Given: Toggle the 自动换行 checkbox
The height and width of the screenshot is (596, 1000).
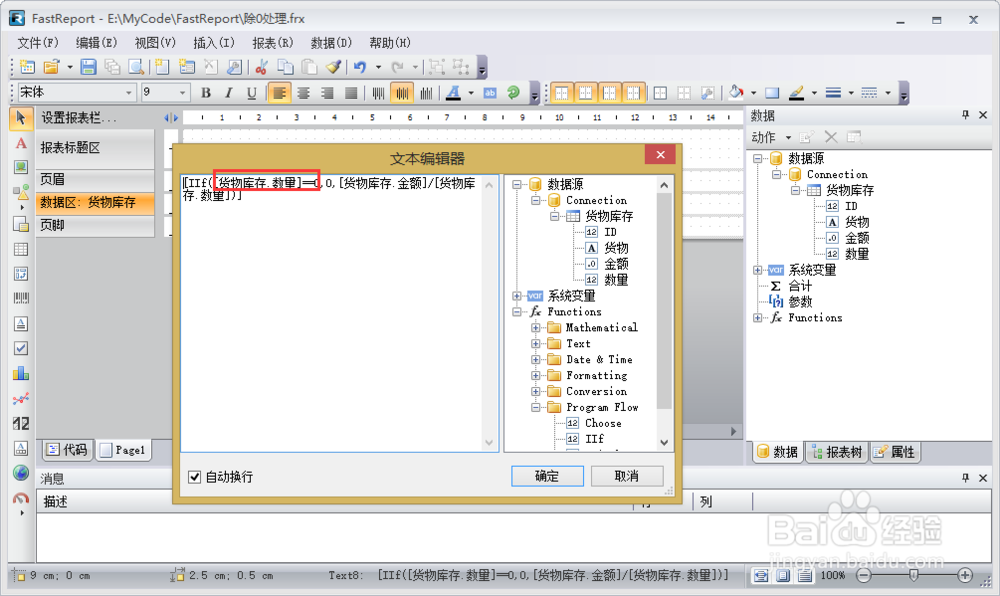Looking at the screenshot, I should [194, 477].
